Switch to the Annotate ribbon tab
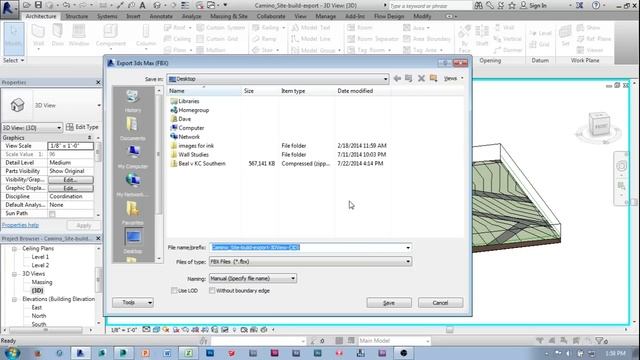Viewport: 640px width, 360px height. tap(161, 16)
